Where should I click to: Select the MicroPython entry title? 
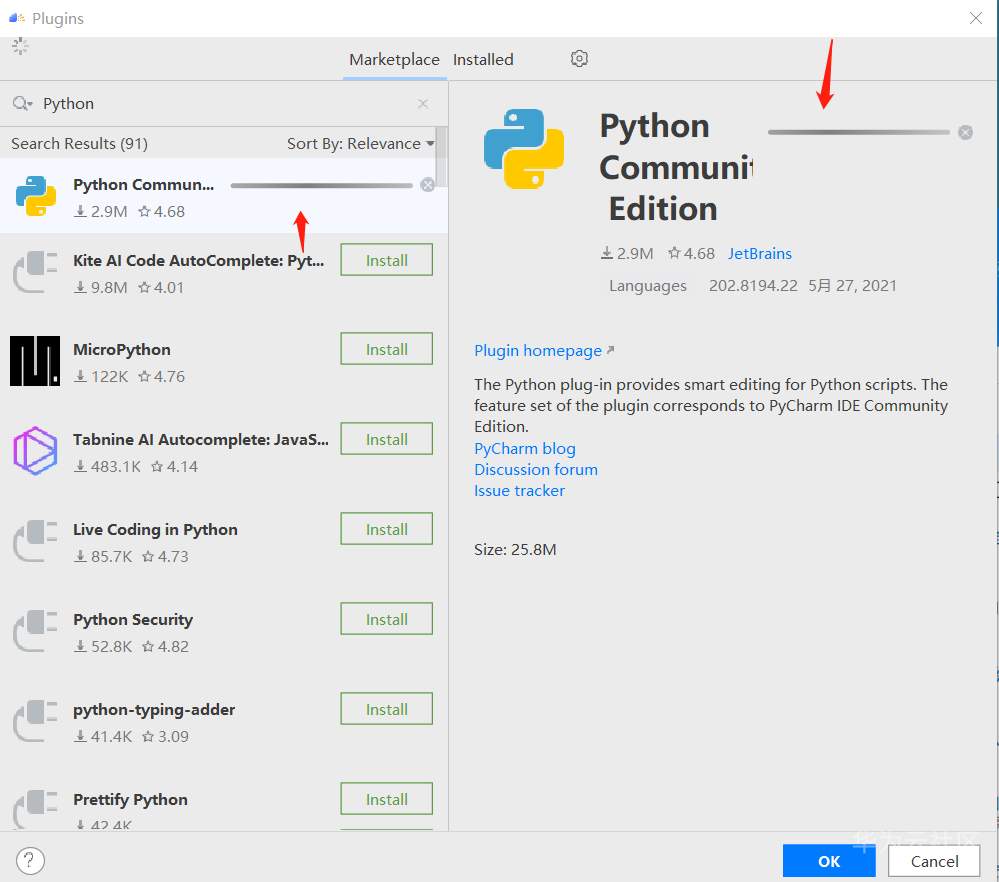[x=122, y=350]
